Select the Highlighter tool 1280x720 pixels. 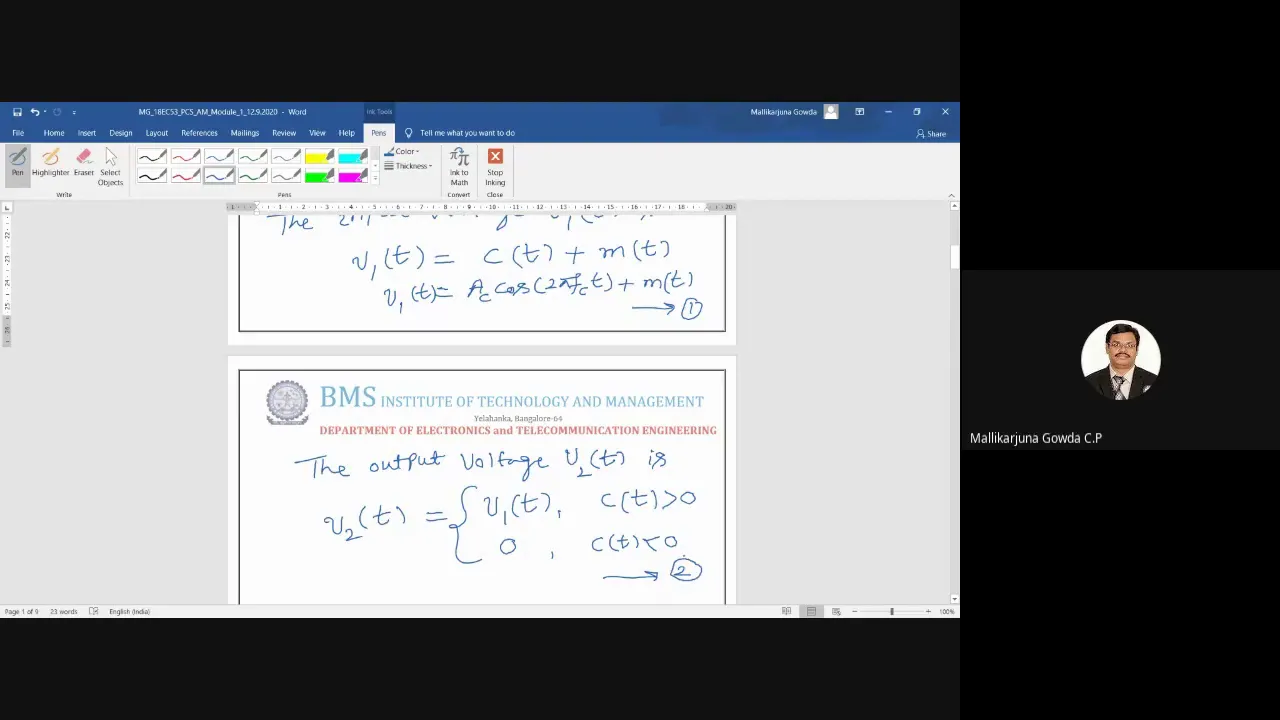(50, 164)
